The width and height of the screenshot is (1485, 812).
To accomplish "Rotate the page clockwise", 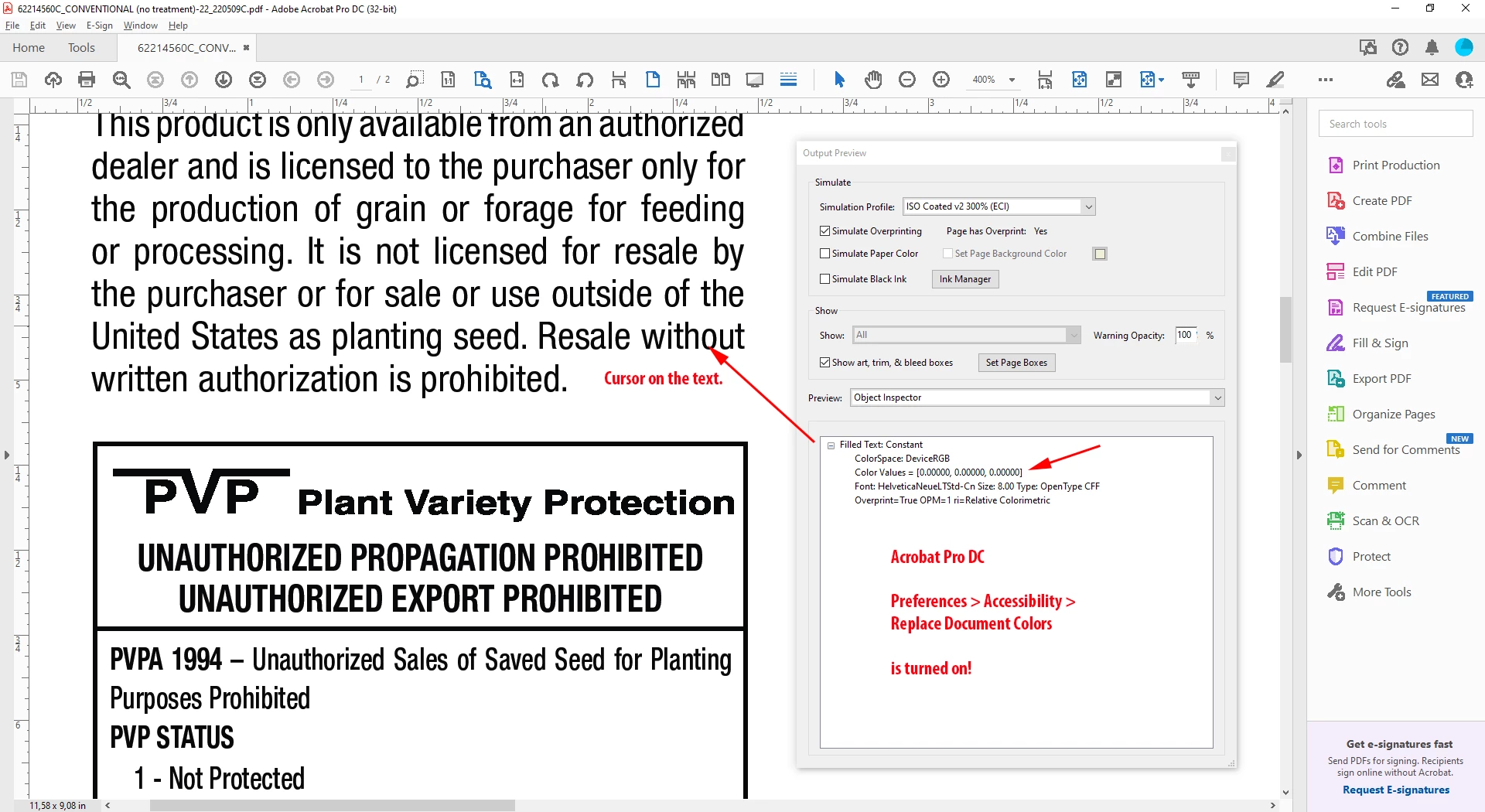I will point(551,80).
